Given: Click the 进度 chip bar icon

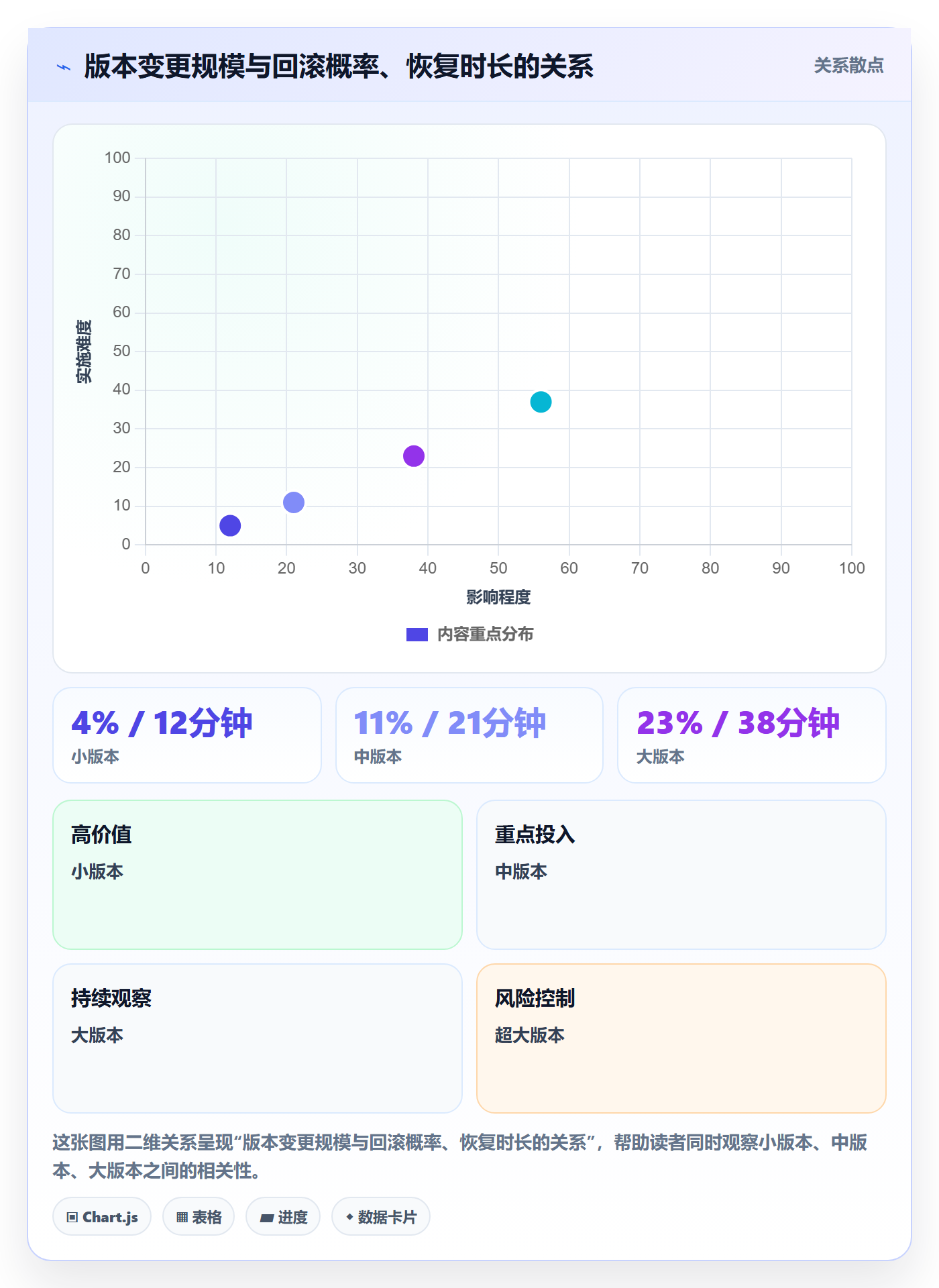Looking at the screenshot, I should tap(267, 1218).
